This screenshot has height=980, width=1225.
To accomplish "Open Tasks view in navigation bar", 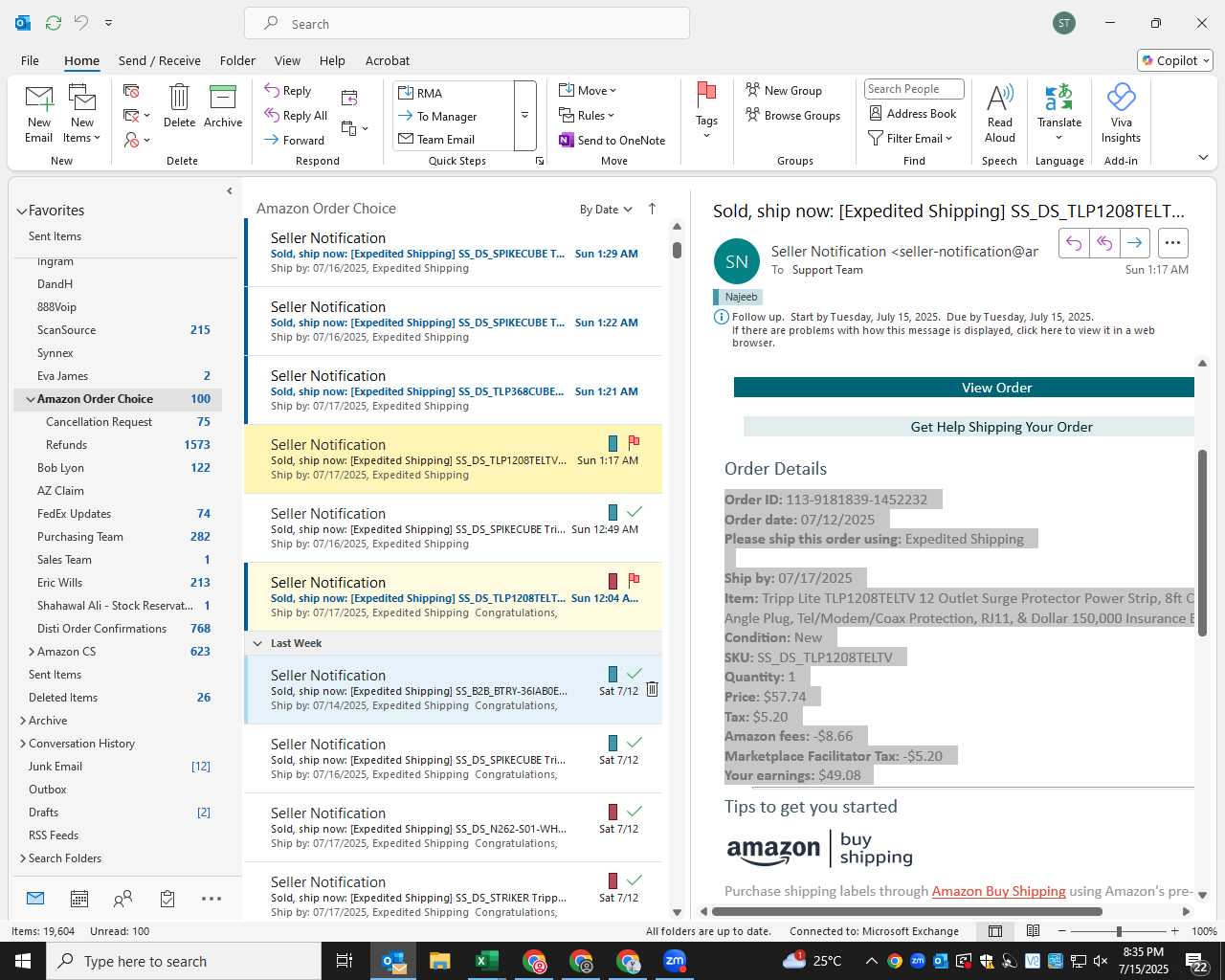I will point(167,899).
